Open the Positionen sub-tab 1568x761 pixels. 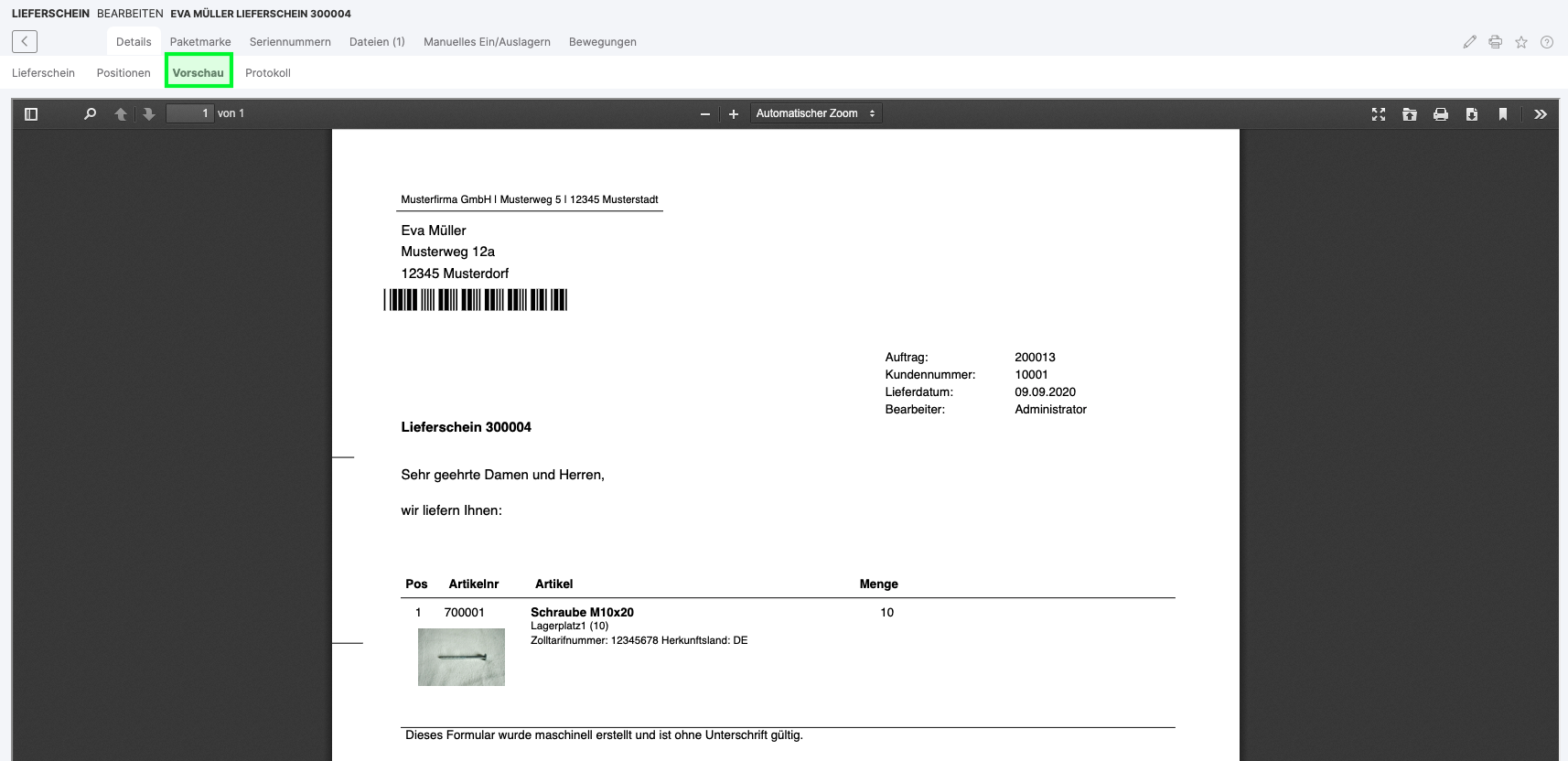124,73
